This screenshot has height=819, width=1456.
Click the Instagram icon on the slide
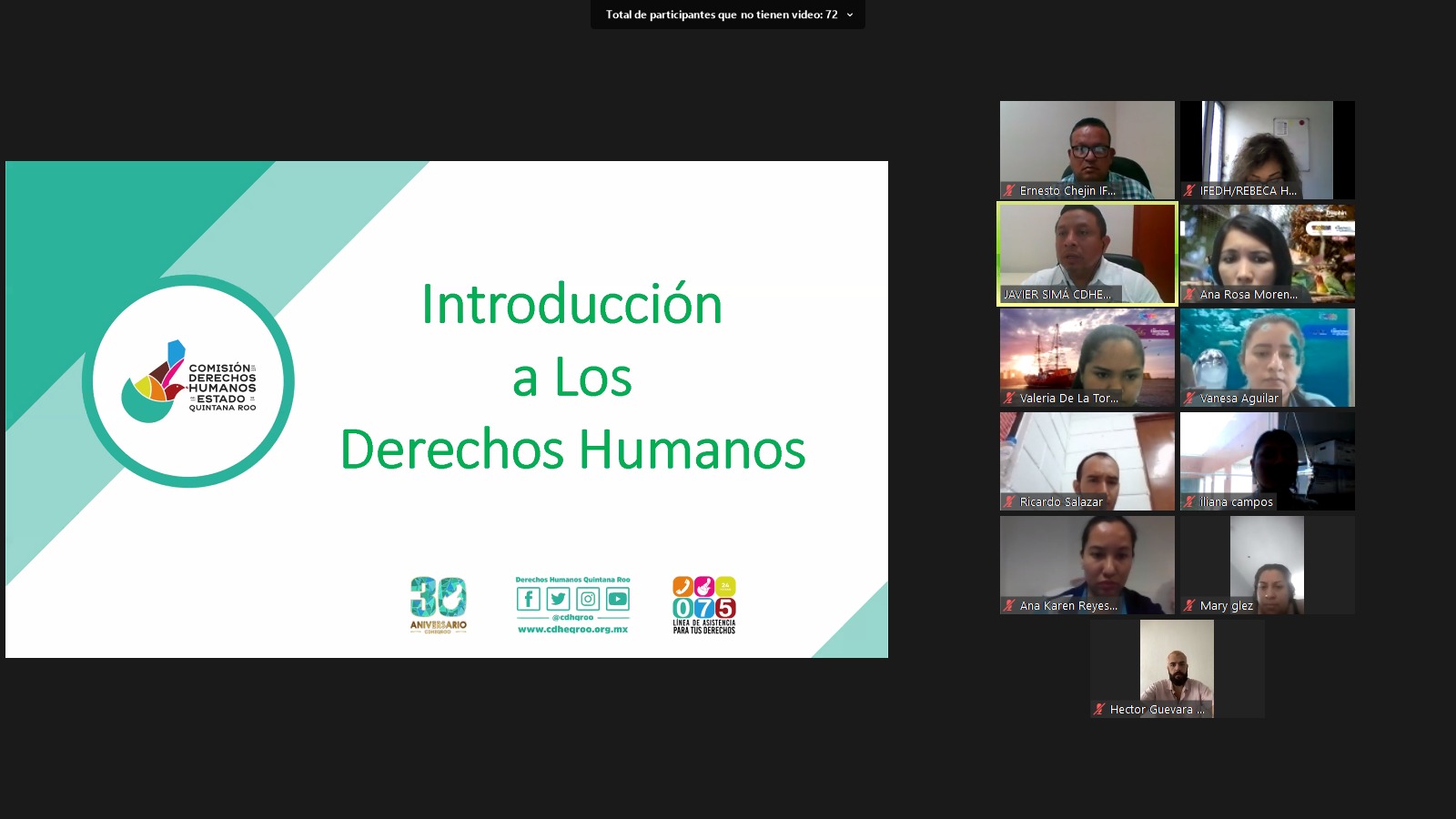(588, 599)
